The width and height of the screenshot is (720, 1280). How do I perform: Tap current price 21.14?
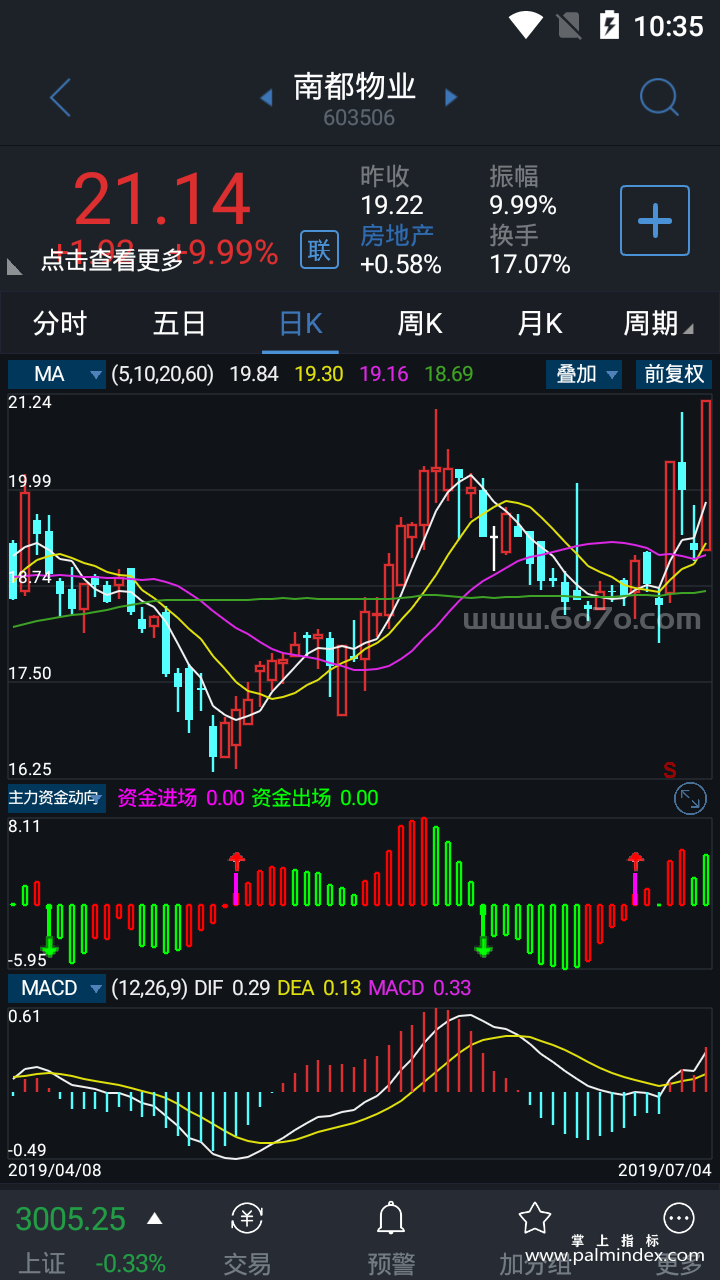[x=162, y=200]
